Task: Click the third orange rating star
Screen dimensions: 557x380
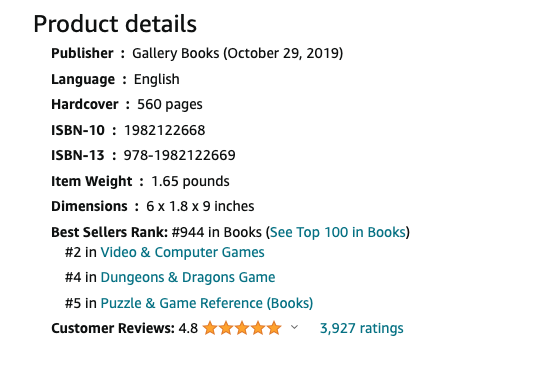Action: tap(242, 328)
